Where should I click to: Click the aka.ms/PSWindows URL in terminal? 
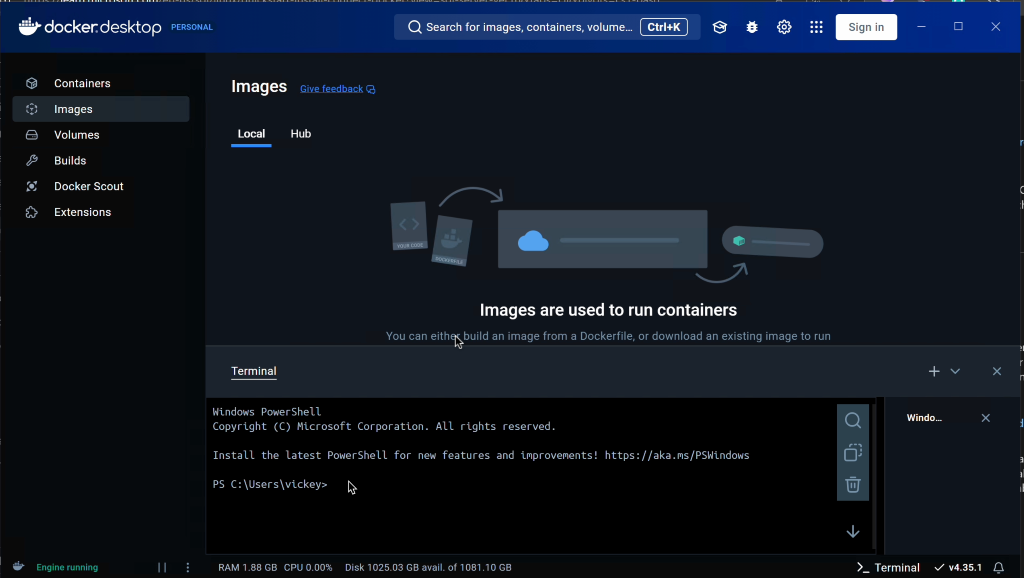[x=677, y=455]
